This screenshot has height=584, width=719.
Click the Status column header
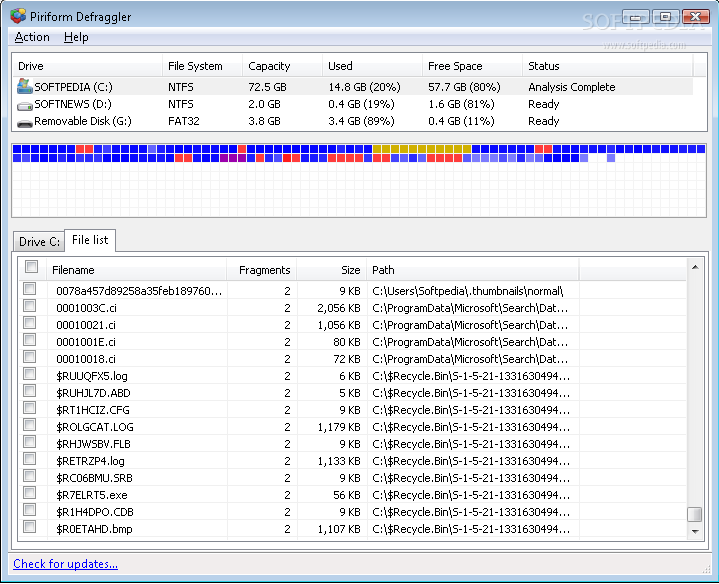coord(608,66)
